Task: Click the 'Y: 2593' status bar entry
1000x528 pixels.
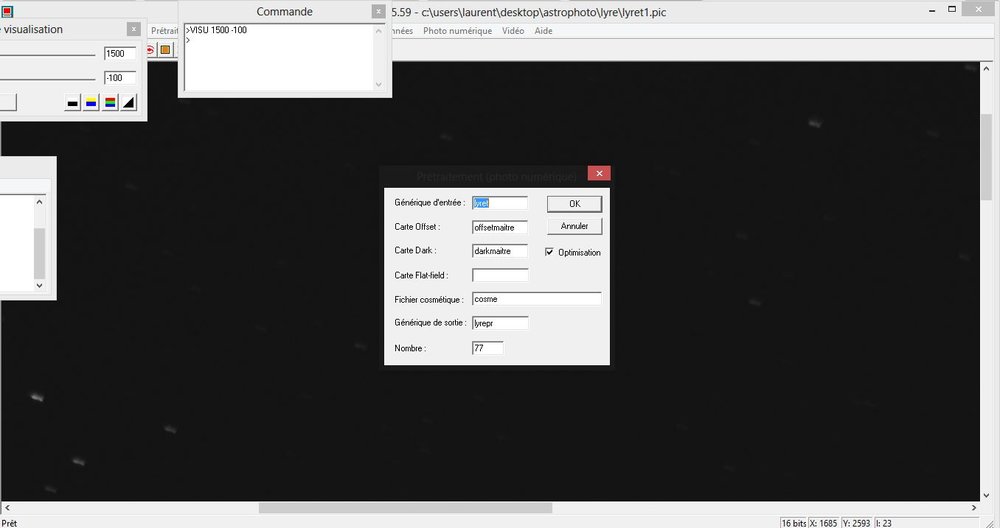Action: (x=857, y=523)
